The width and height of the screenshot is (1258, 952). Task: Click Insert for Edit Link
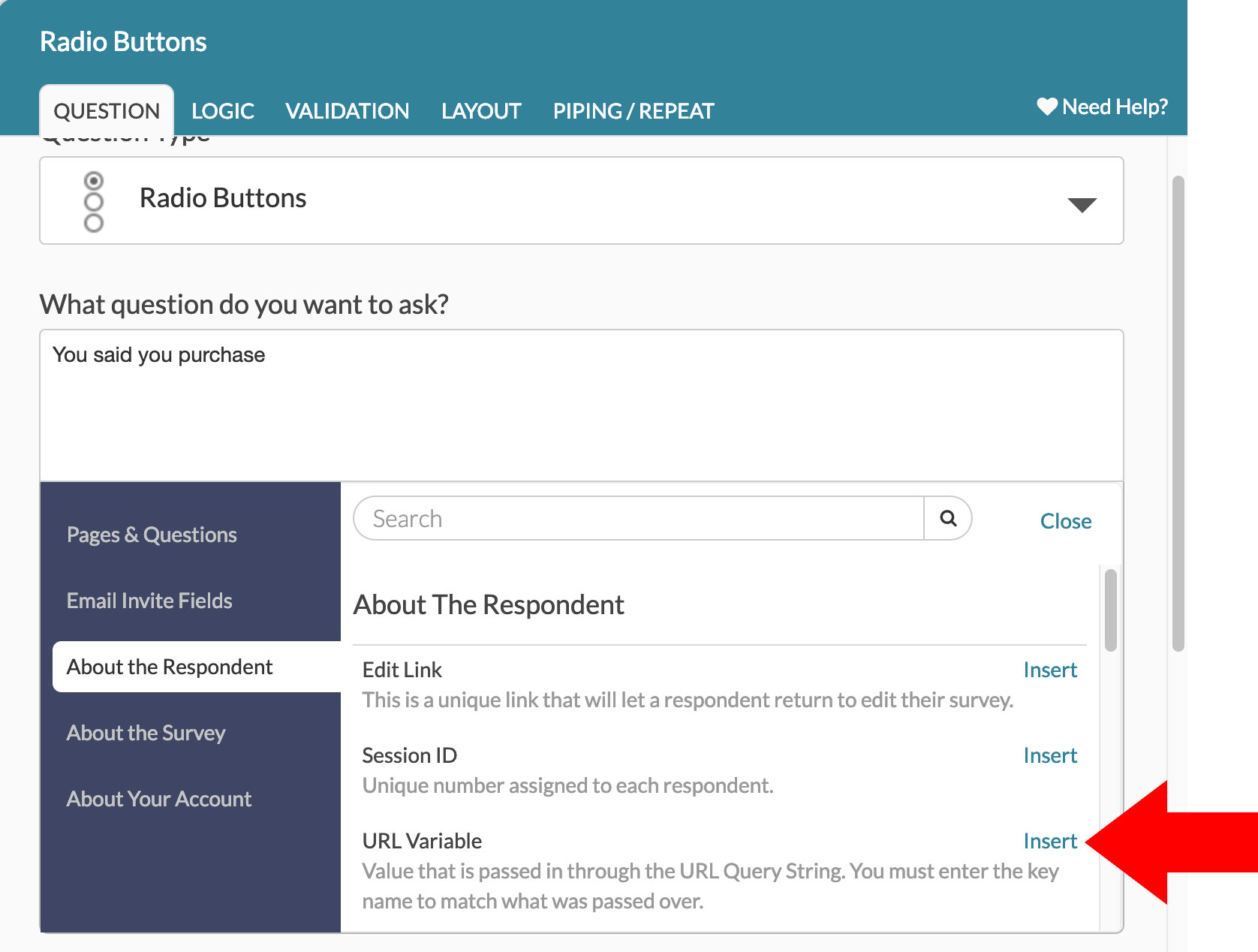[x=1049, y=670]
